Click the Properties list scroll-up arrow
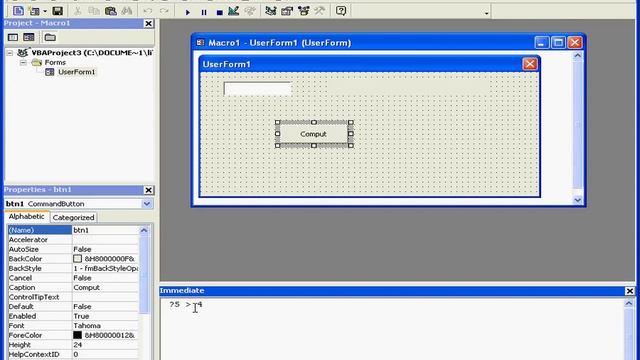The height and width of the screenshot is (360, 640). pyautogui.click(x=144, y=231)
